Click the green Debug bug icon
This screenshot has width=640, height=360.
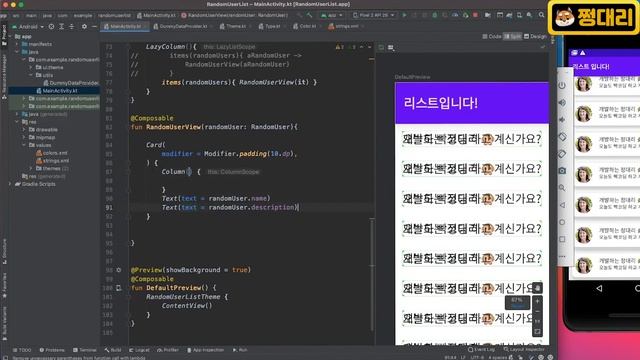[435, 15]
